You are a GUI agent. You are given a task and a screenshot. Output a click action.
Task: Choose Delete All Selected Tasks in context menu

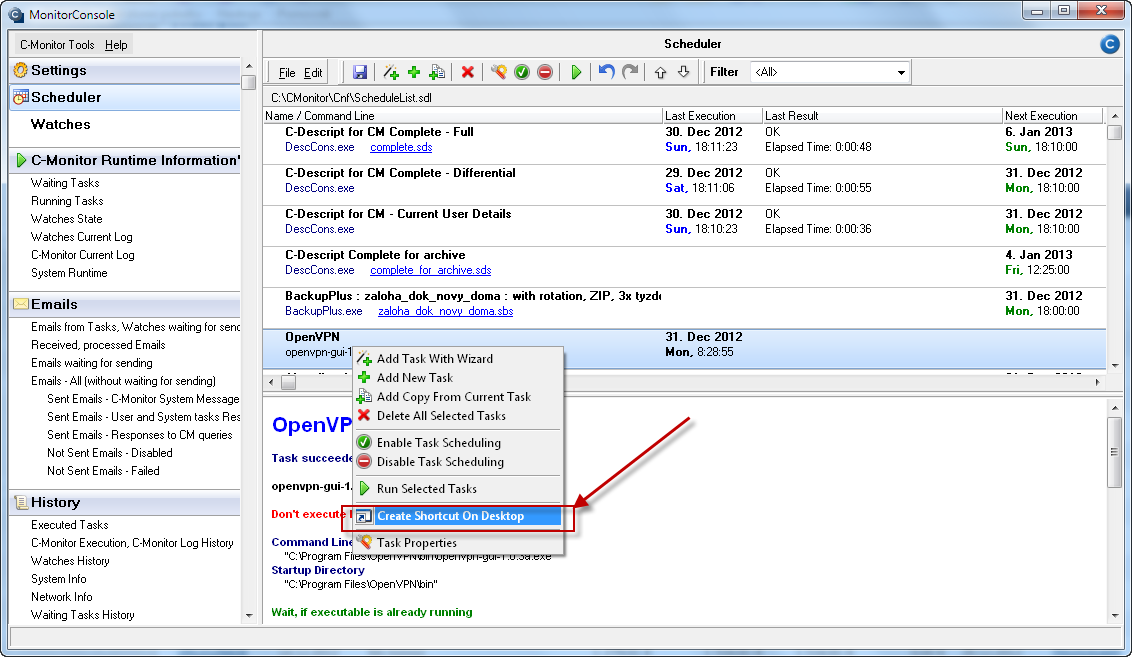click(458, 416)
